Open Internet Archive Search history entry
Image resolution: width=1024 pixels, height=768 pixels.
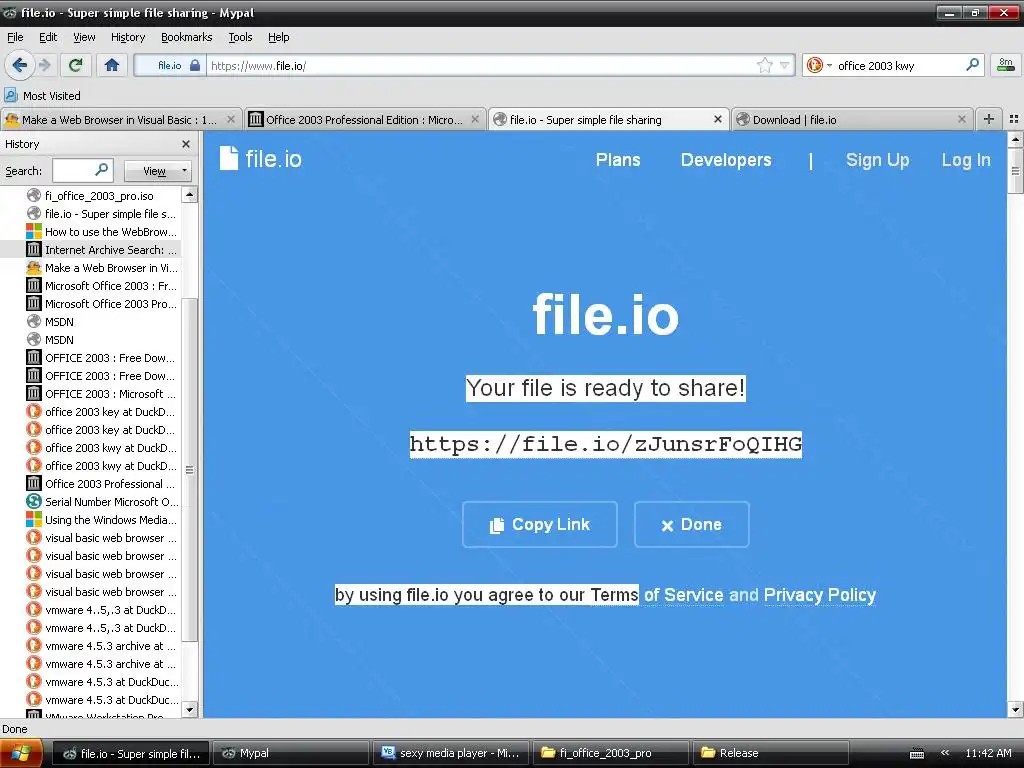coord(90,249)
